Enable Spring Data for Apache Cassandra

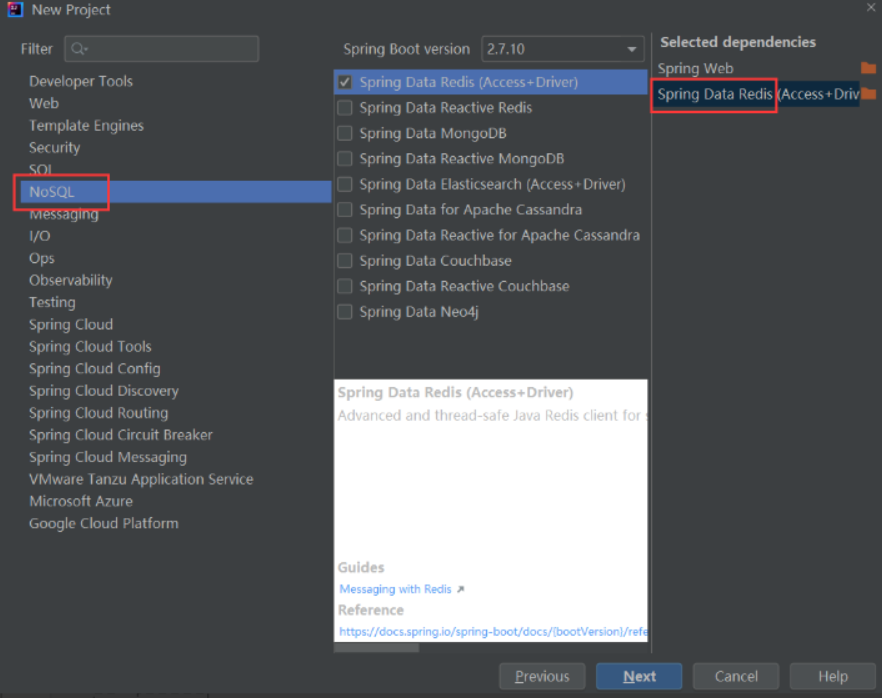pyautogui.click(x=345, y=210)
